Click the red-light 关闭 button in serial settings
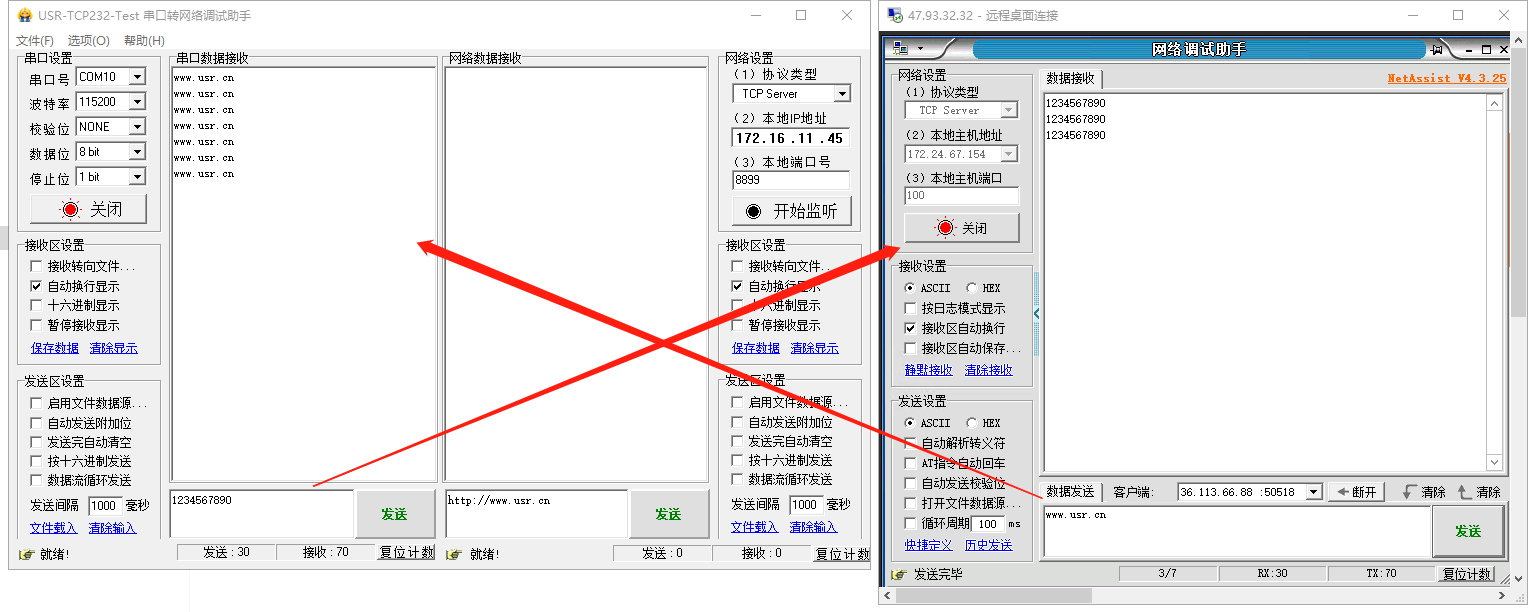The height and width of the screenshot is (612, 1535). point(89,210)
